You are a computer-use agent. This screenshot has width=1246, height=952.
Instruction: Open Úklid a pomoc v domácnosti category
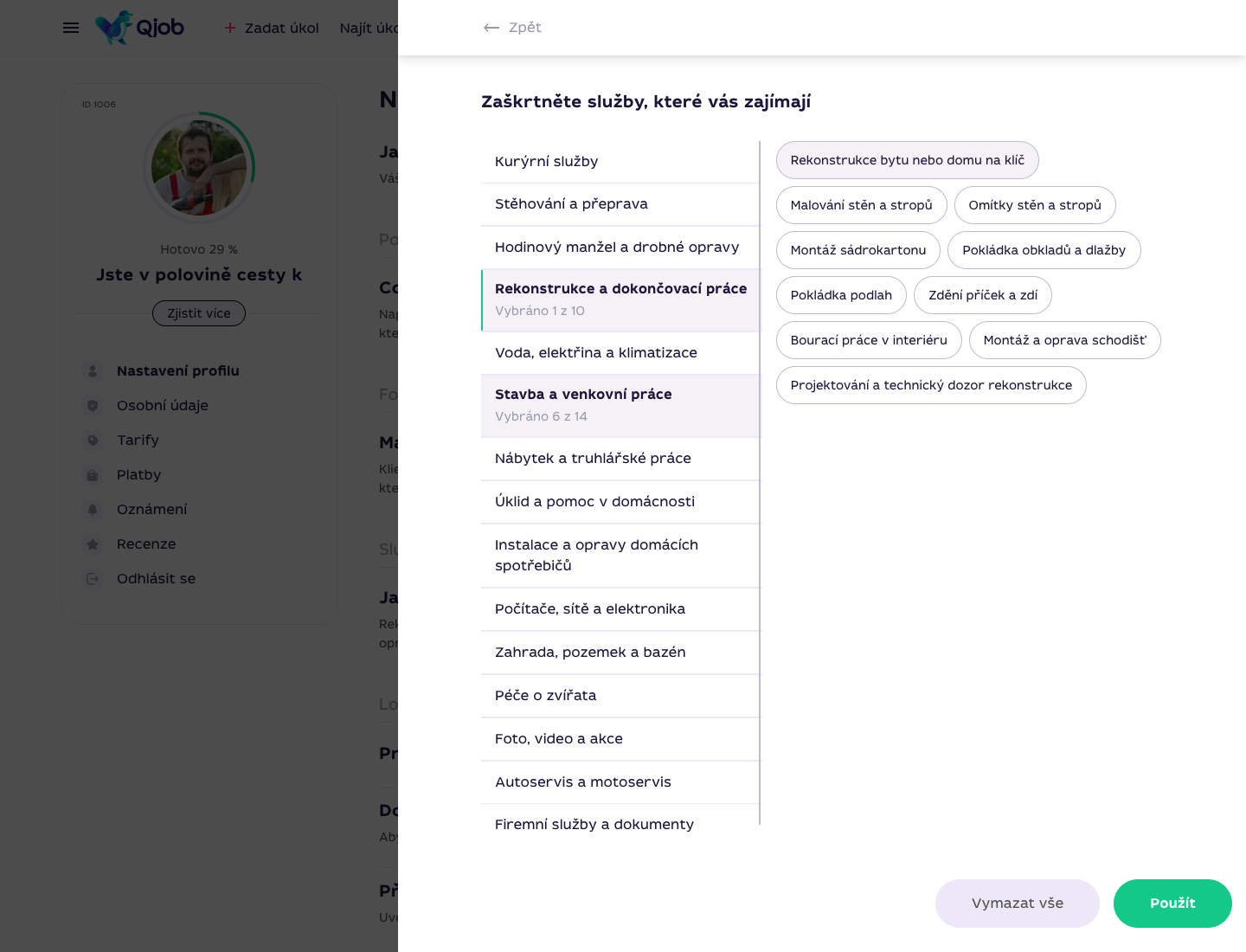[620, 502]
